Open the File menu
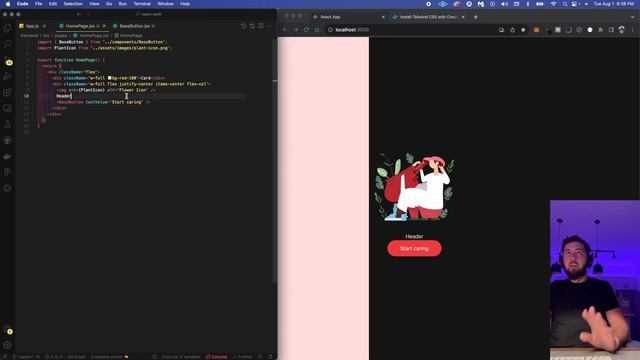 (x=38, y=4)
